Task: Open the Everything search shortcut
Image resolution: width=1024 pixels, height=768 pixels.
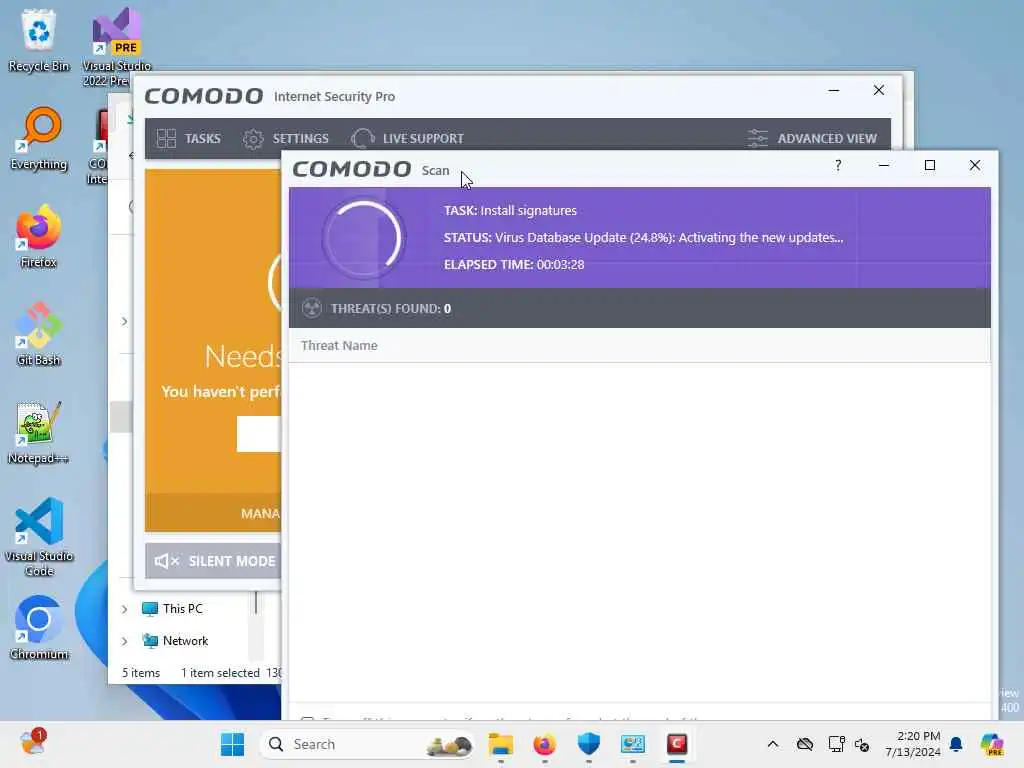Action: click(x=39, y=138)
